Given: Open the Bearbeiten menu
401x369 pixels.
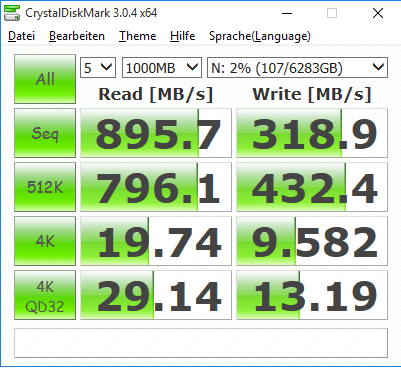Looking at the screenshot, I should tap(77, 36).
